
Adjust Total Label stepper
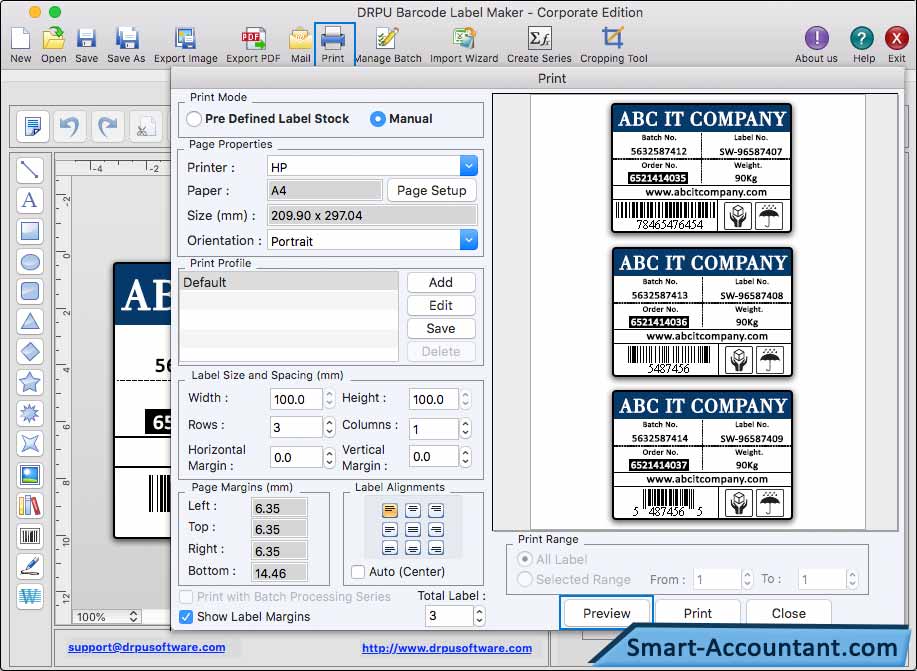click(479, 615)
